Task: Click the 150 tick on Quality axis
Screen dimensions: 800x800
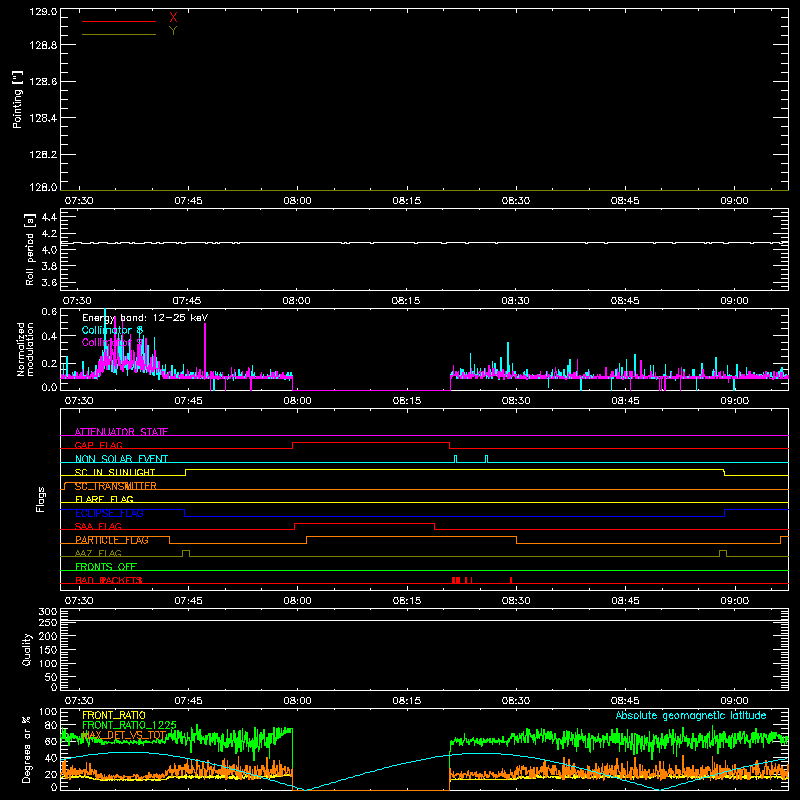Action: coord(48,650)
